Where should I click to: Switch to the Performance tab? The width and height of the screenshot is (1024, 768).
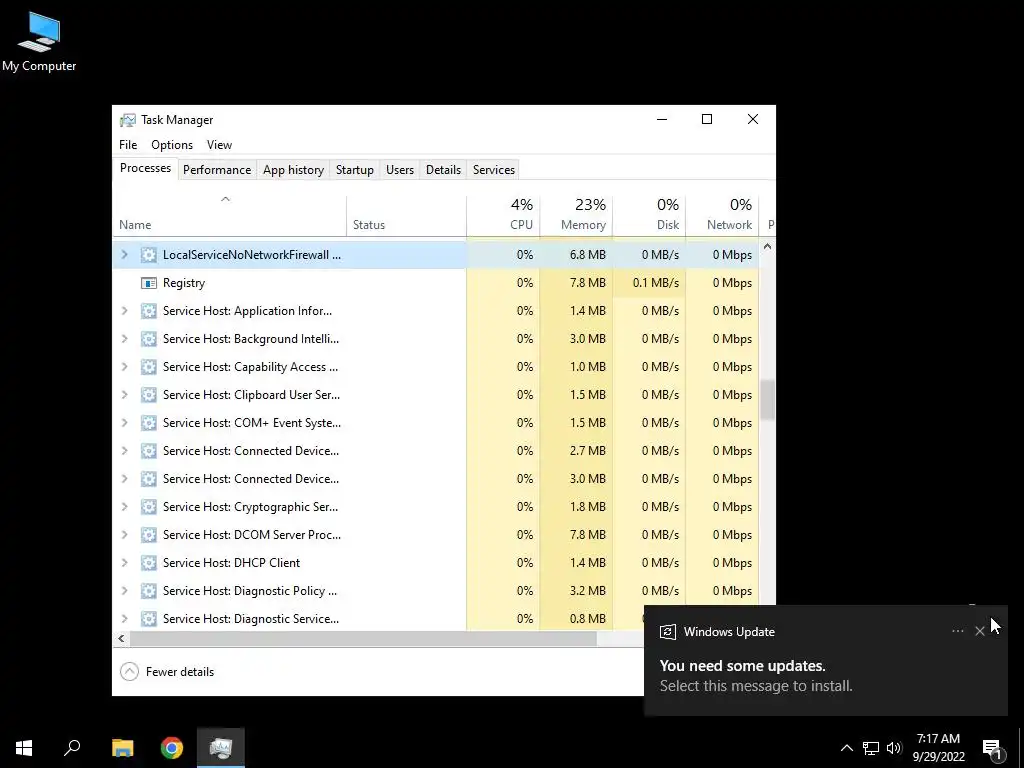click(217, 170)
